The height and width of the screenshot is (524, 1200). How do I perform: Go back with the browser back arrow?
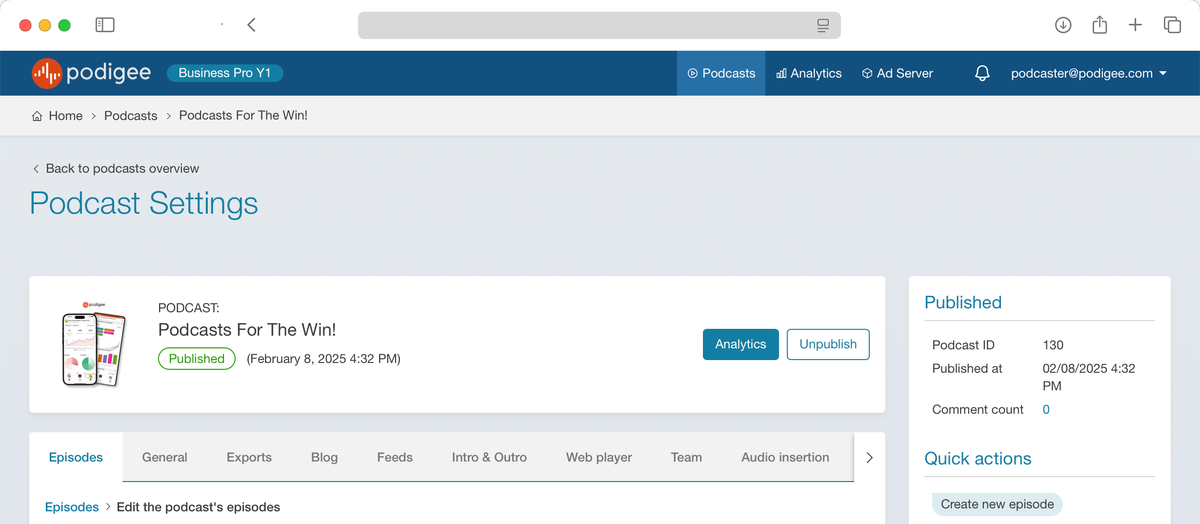coord(251,25)
